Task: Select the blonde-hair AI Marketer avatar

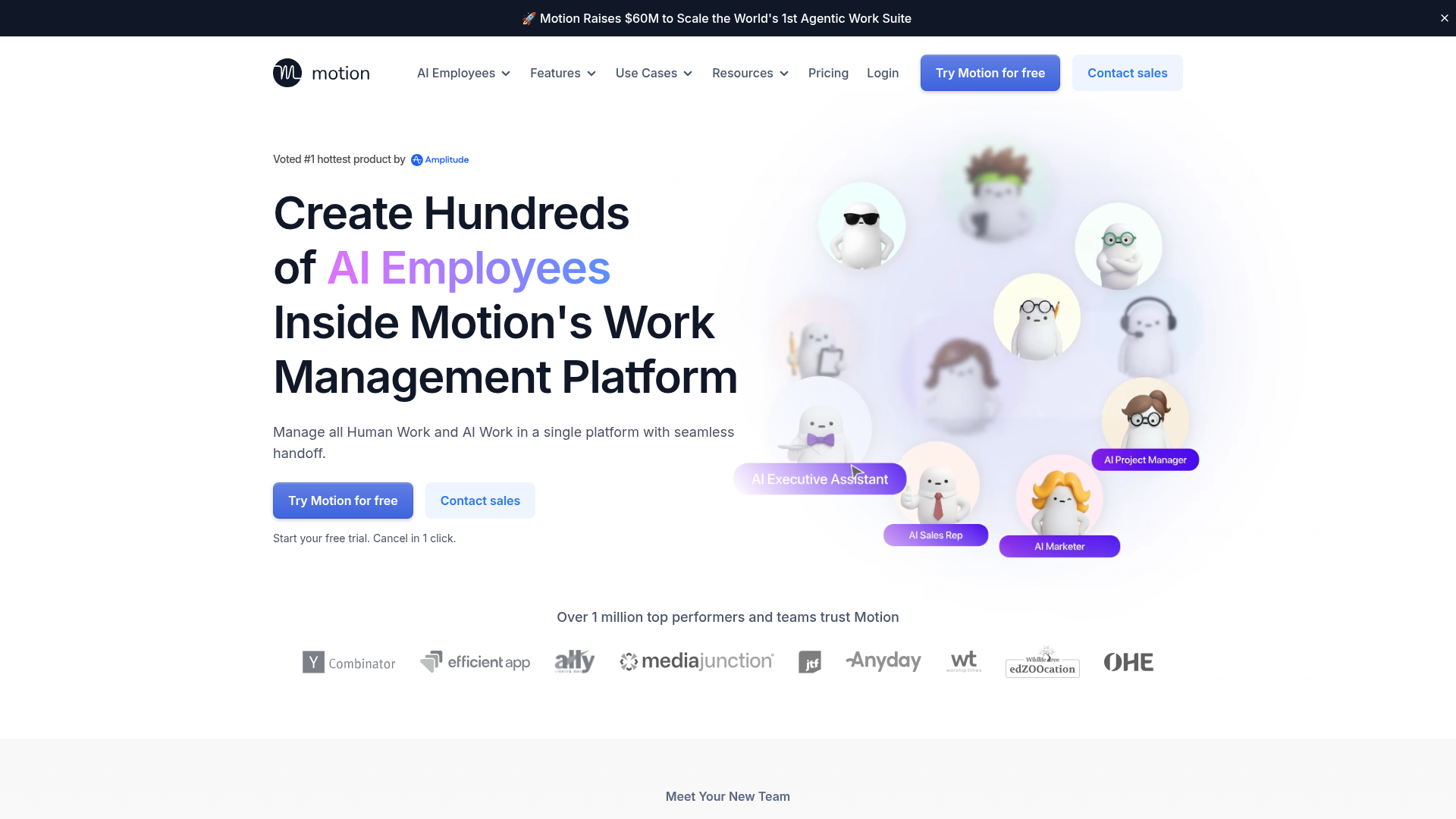Action: pyautogui.click(x=1059, y=497)
